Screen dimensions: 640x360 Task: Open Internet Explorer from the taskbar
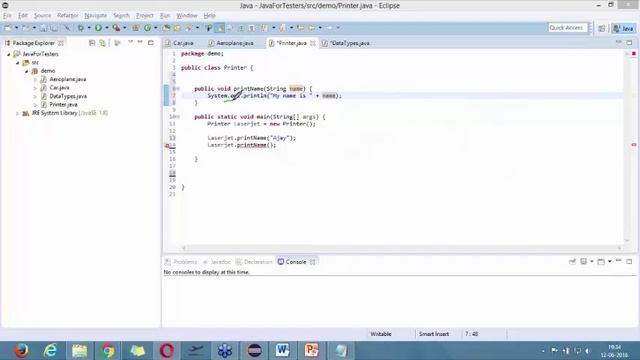(51, 351)
